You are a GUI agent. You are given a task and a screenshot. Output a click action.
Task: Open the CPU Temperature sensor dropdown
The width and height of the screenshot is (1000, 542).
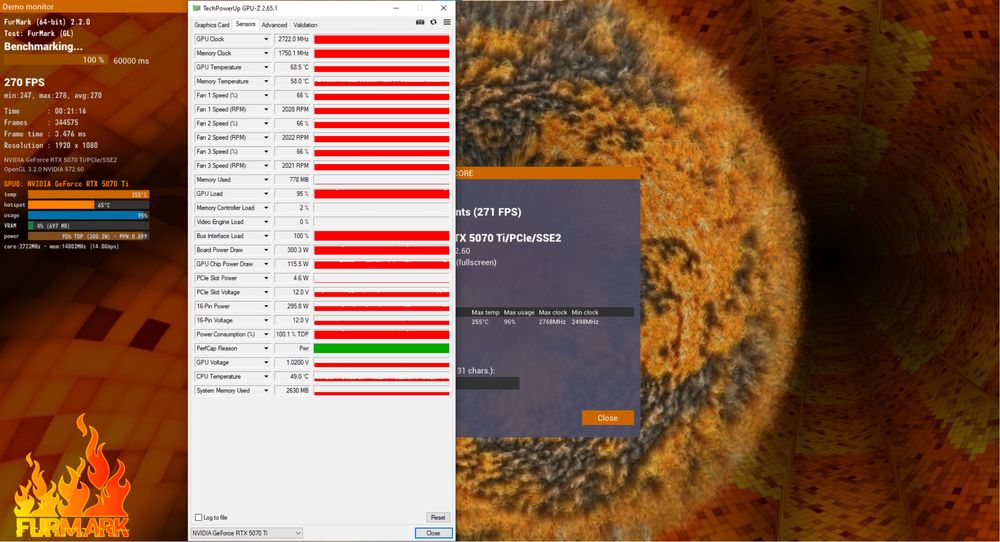(x=266, y=376)
